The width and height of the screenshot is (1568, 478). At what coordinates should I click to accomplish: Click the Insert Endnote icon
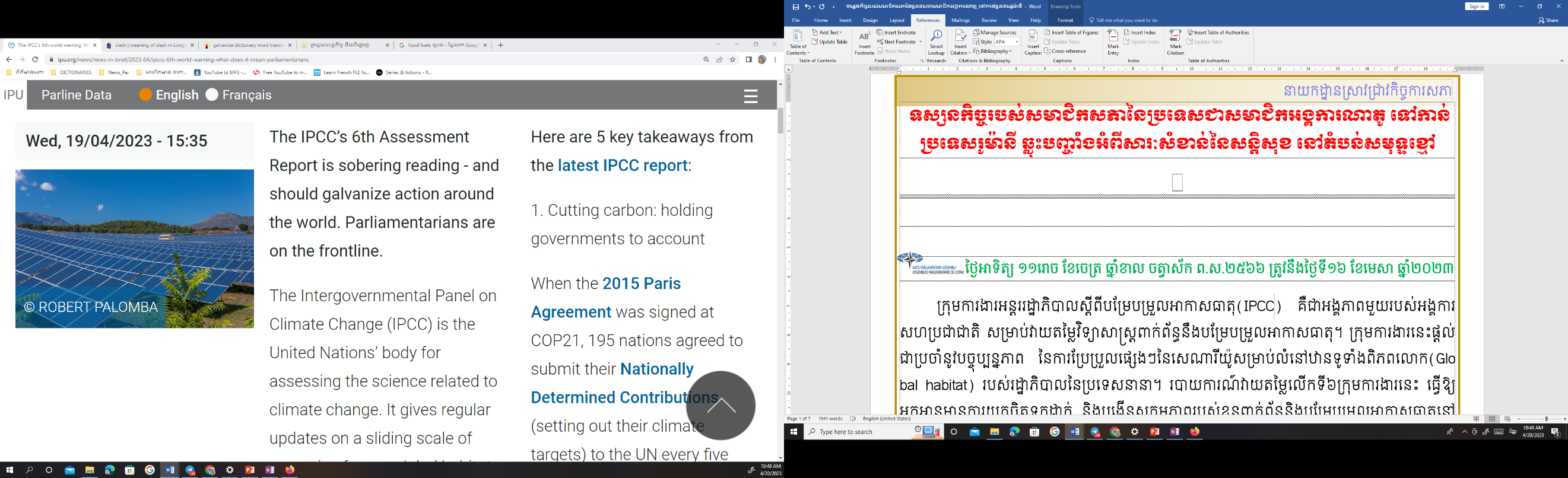896,32
